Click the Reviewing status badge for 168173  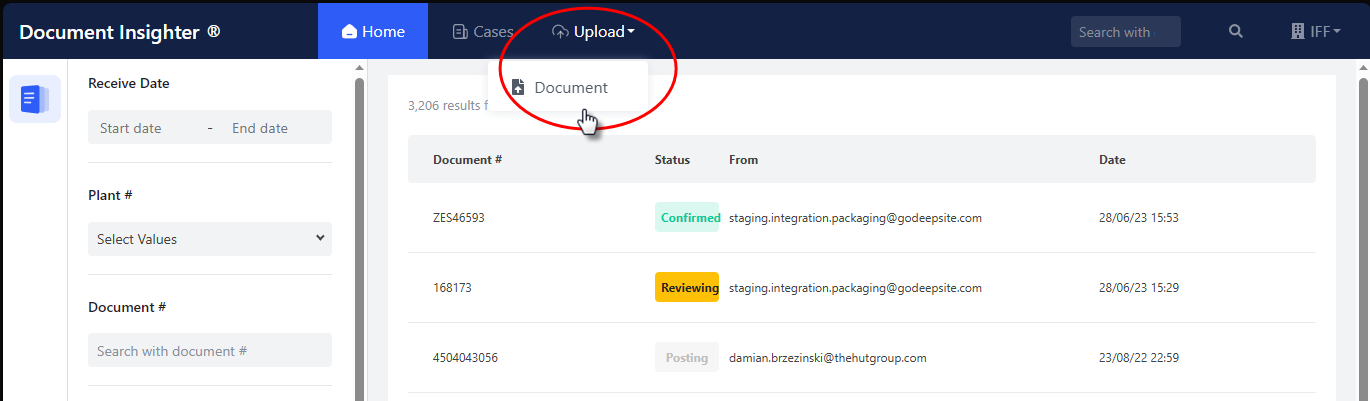point(687,287)
